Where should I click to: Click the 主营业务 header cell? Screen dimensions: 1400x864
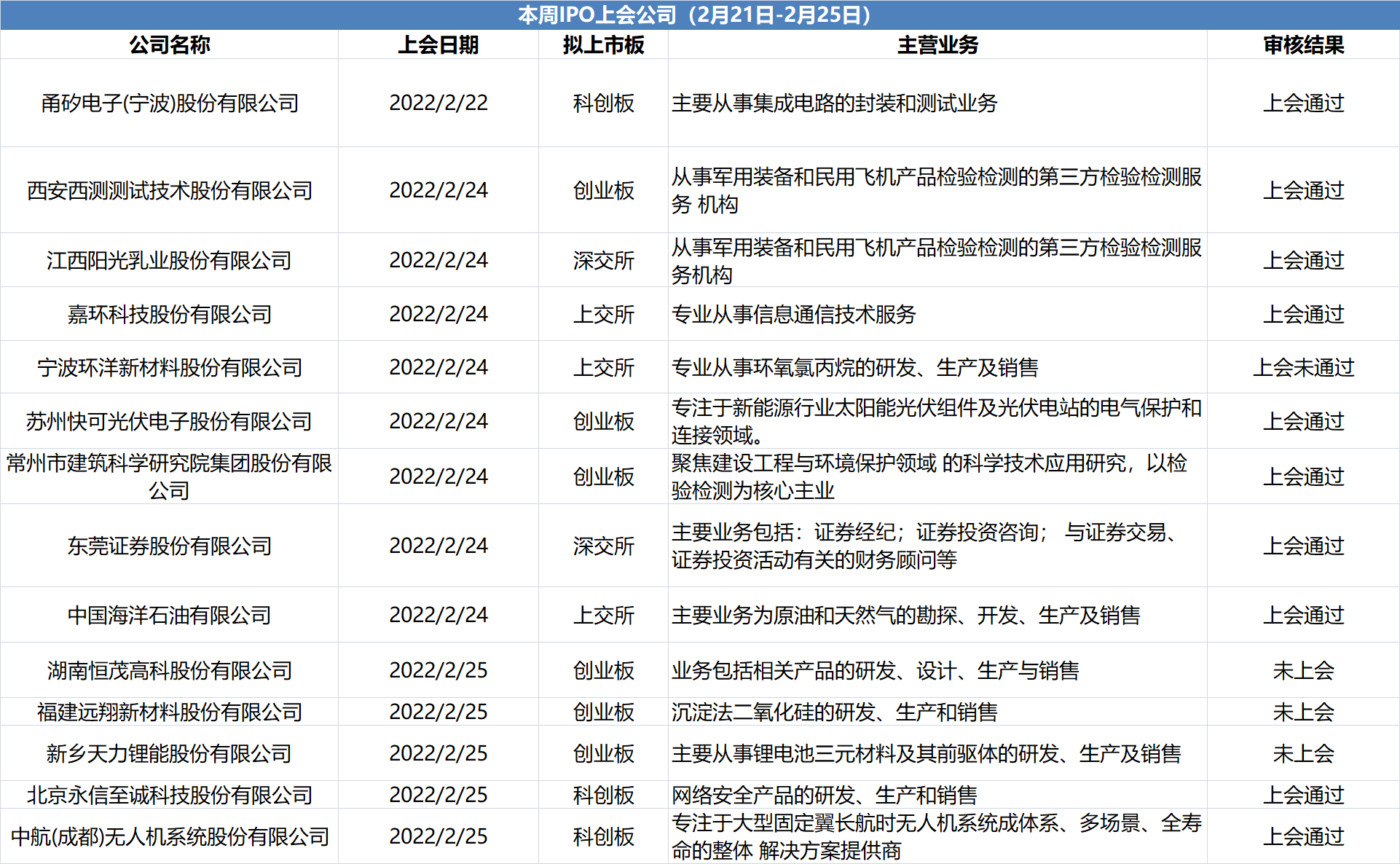(937, 45)
